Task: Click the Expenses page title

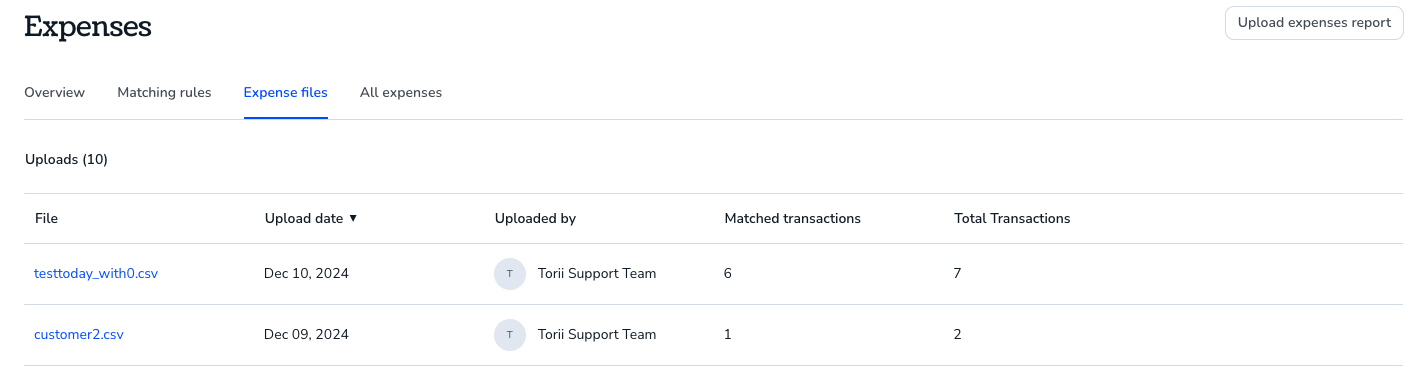Action: 88,27
